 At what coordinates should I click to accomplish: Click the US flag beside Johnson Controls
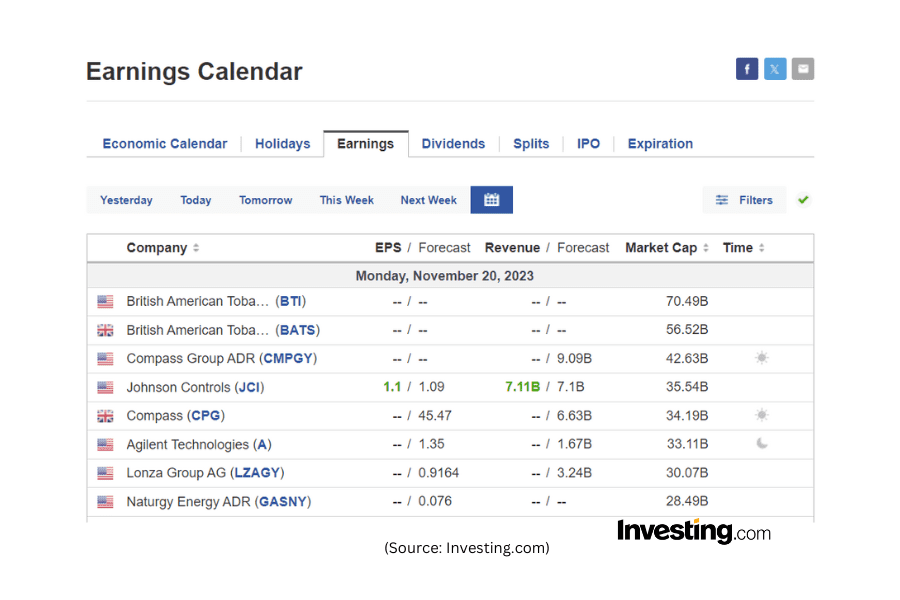click(105, 388)
